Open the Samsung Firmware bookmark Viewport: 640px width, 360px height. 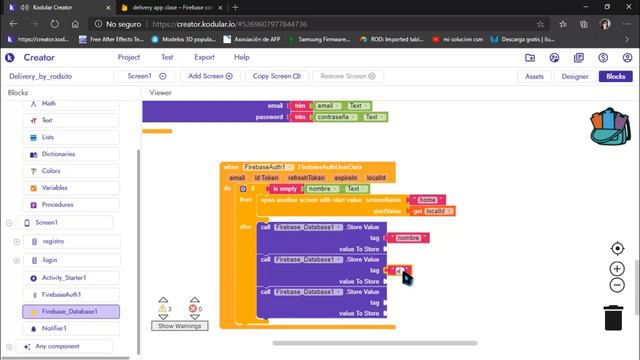point(319,40)
